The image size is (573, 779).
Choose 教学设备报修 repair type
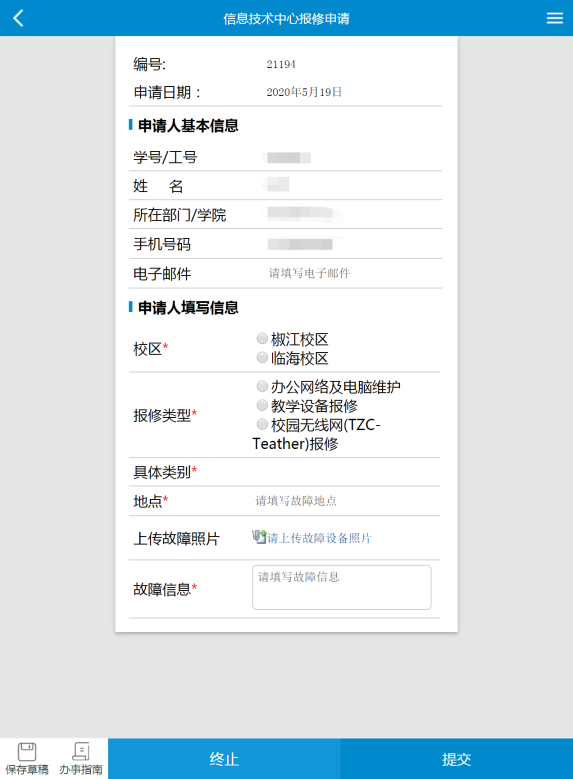[262, 405]
